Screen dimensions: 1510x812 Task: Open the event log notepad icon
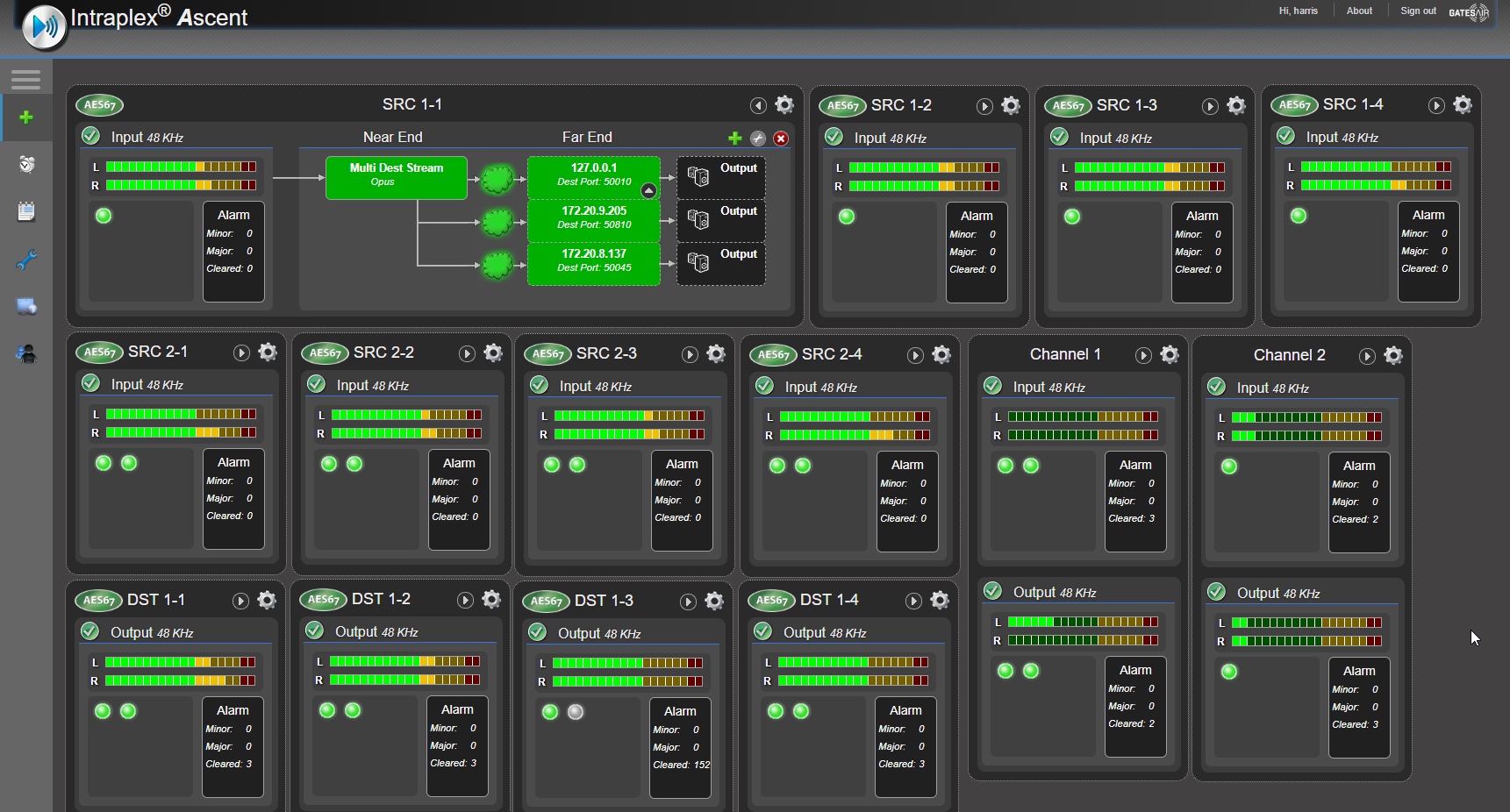[27, 211]
